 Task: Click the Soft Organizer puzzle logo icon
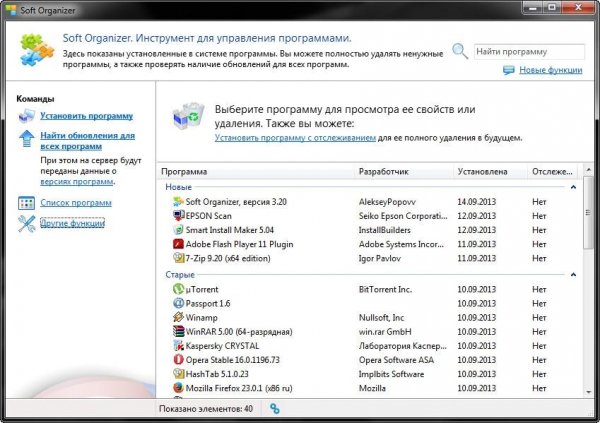pos(37,51)
